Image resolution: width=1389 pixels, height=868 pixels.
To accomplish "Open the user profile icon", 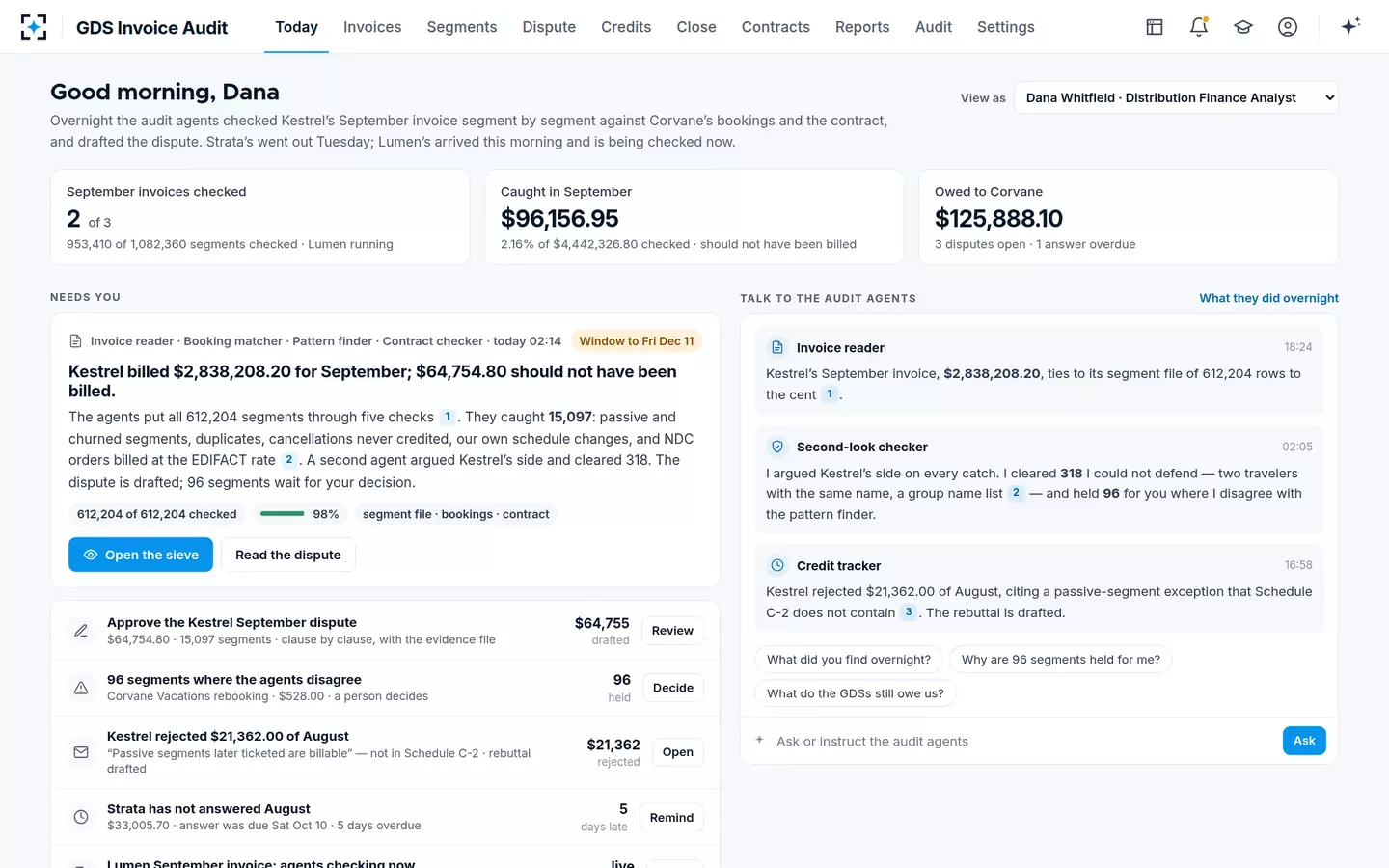I will pos(1288,27).
